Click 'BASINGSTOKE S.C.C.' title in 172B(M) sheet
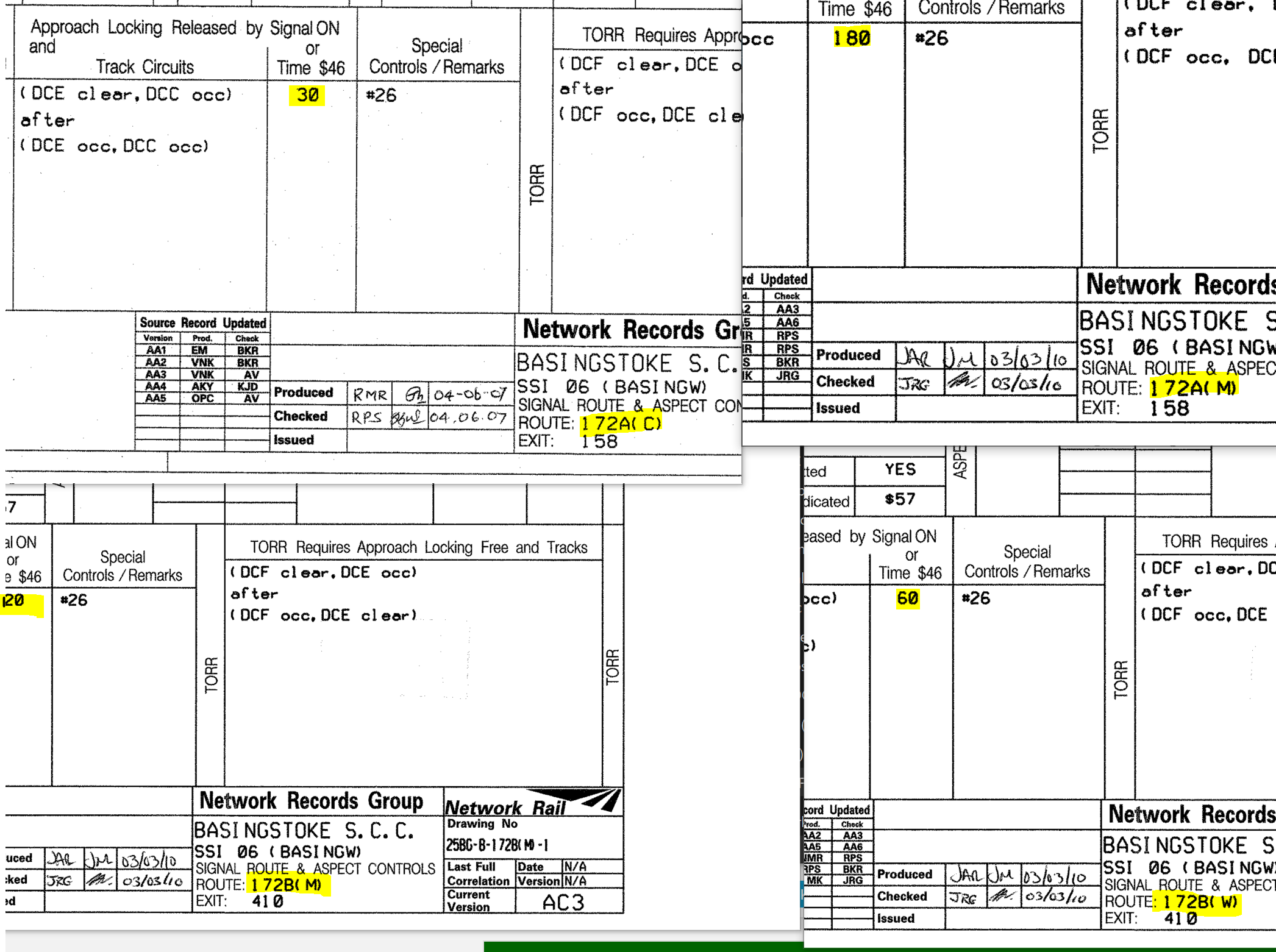The width and height of the screenshot is (1276, 952). 304,831
